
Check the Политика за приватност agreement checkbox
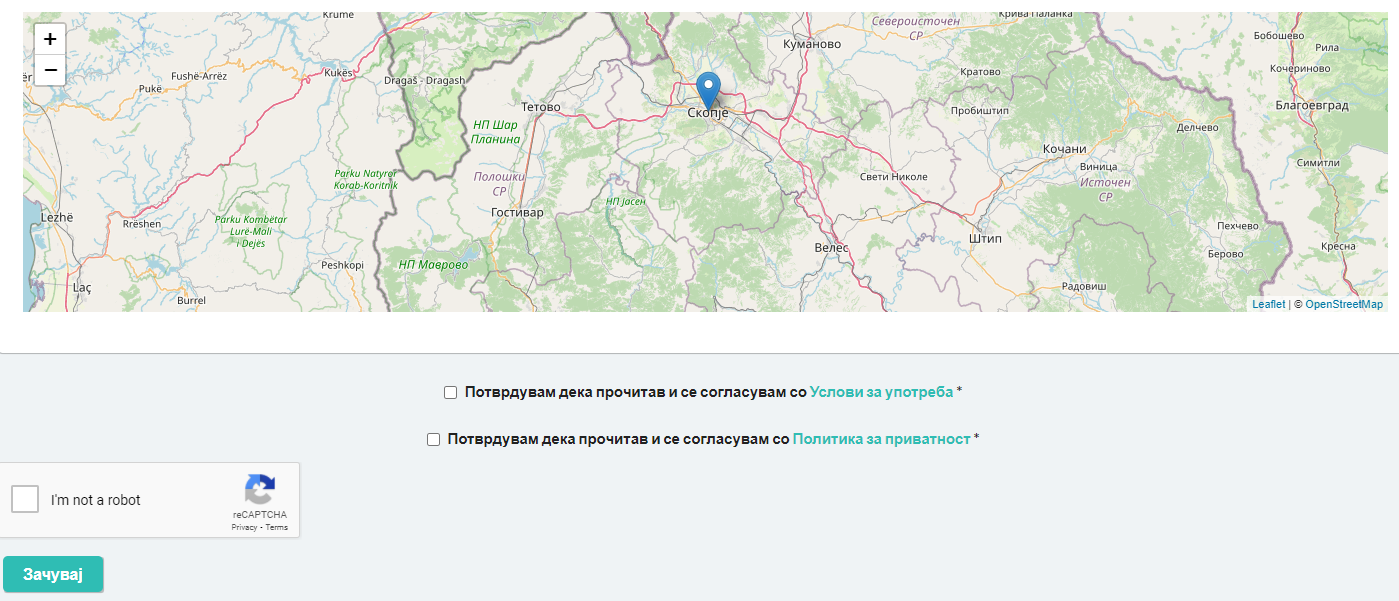tap(434, 439)
